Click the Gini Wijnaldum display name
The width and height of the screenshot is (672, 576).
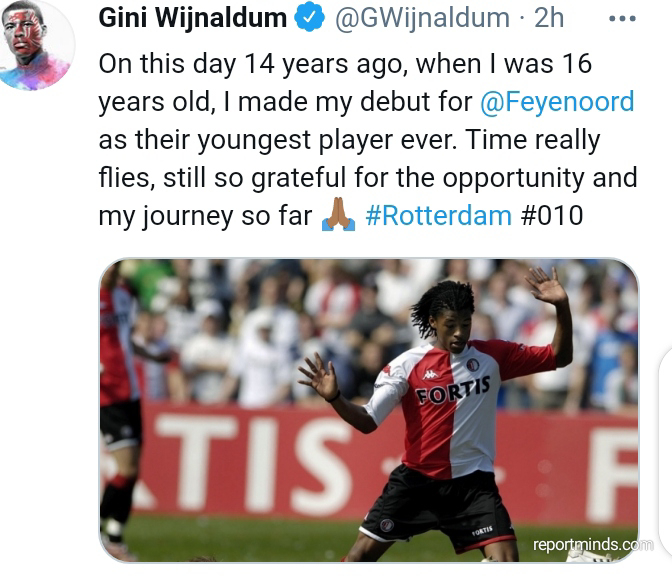pos(192,18)
